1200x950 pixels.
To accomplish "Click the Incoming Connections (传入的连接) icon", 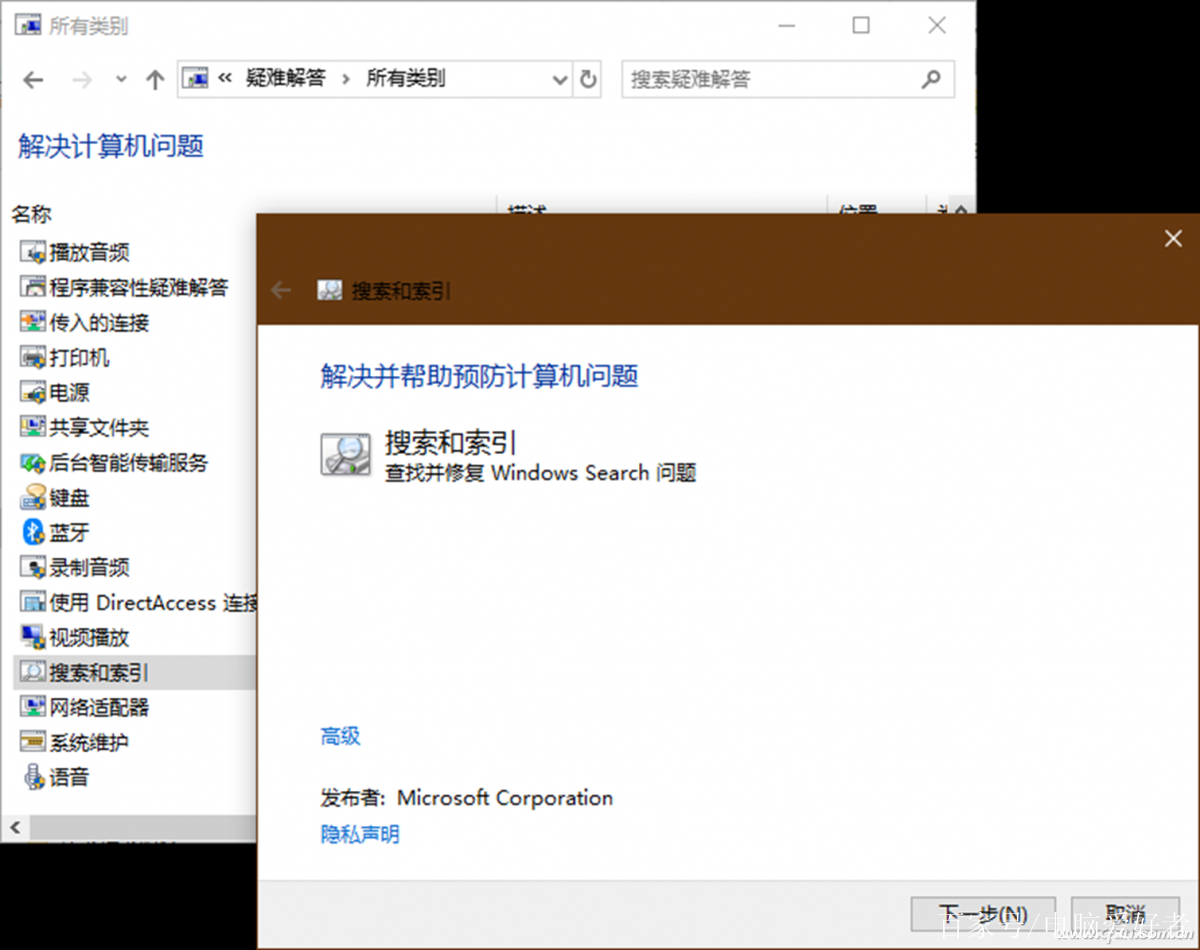I will coord(34,322).
